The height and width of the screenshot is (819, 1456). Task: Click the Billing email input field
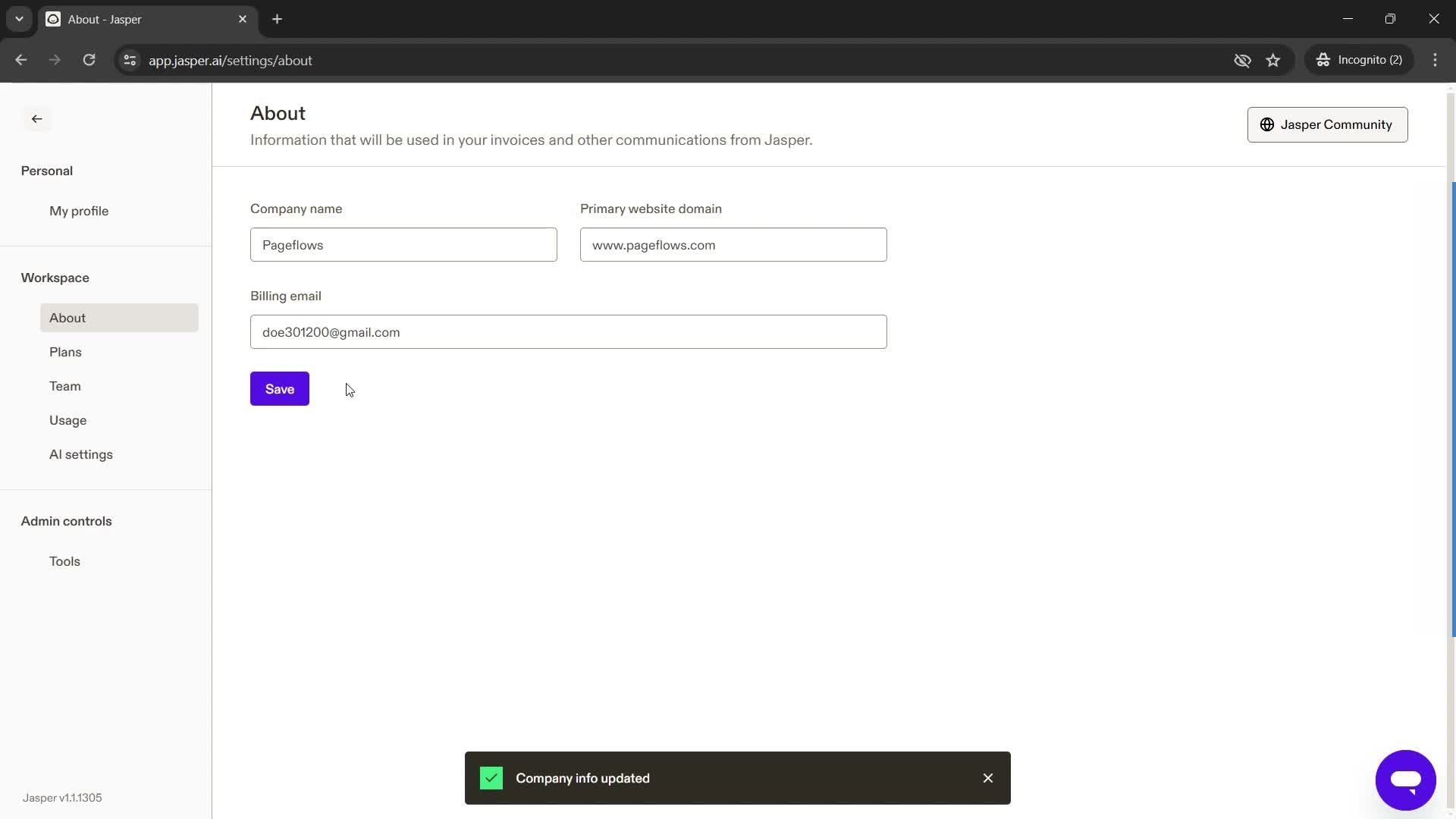[x=568, y=331]
